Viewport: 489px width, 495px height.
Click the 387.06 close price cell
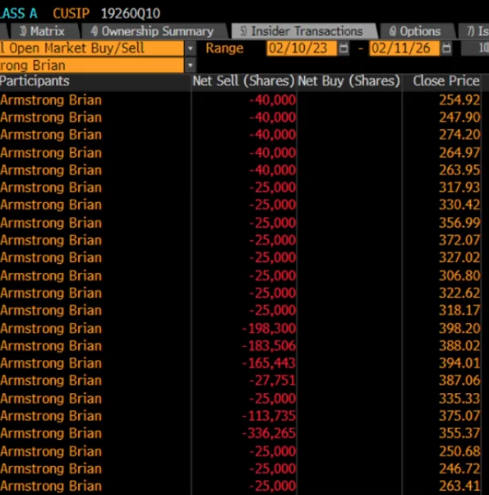[459, 380]
